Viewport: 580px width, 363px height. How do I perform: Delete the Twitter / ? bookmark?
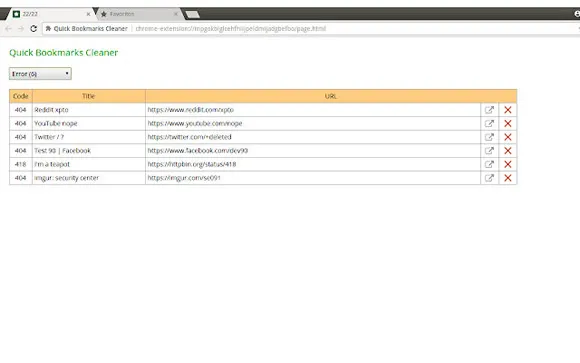(508, 137)
